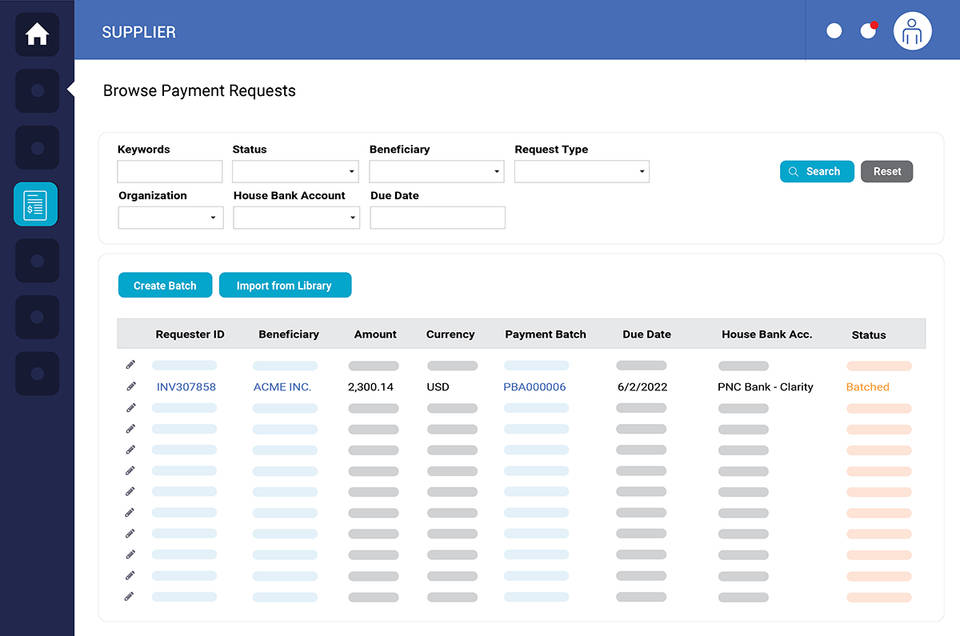Click the Home icon in the sidebar

(36, 33)
